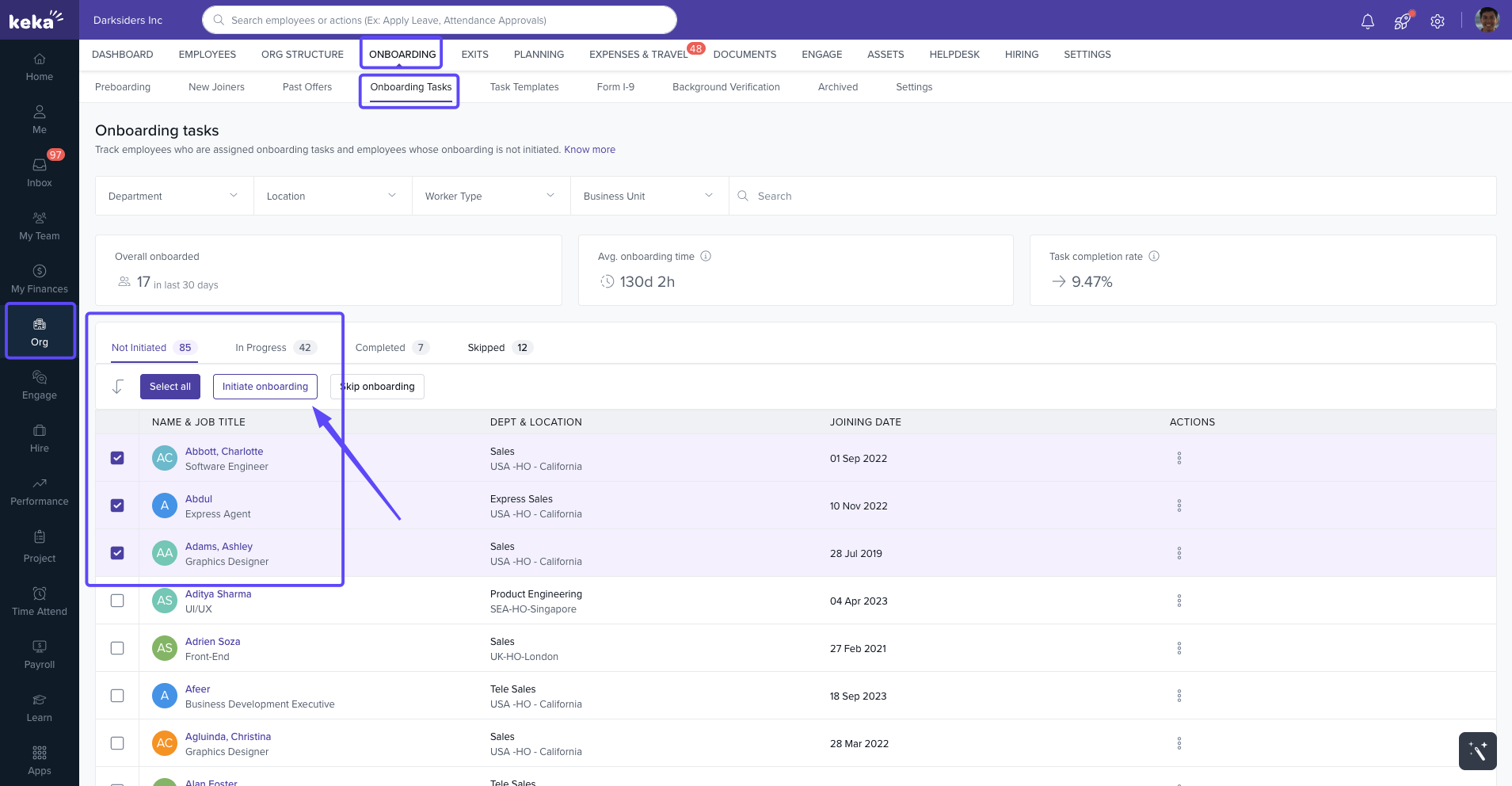
Task: Select checkbox for Afeer
Action: click(x=117, y=696)
